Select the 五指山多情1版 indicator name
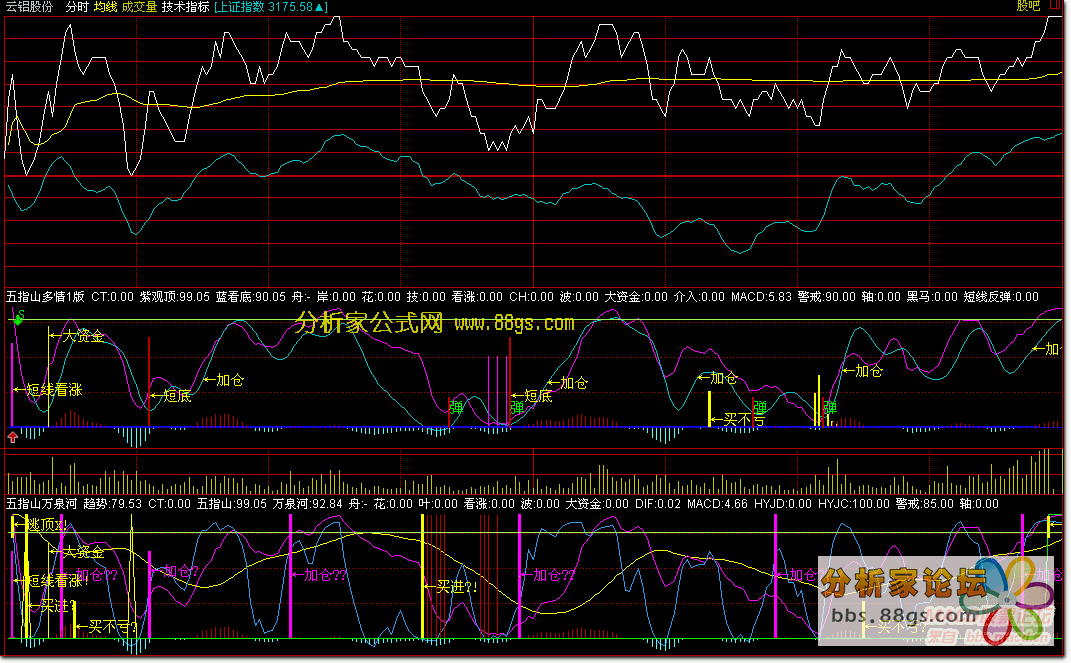Screen dimensions: 1071x663 (45, 297)
